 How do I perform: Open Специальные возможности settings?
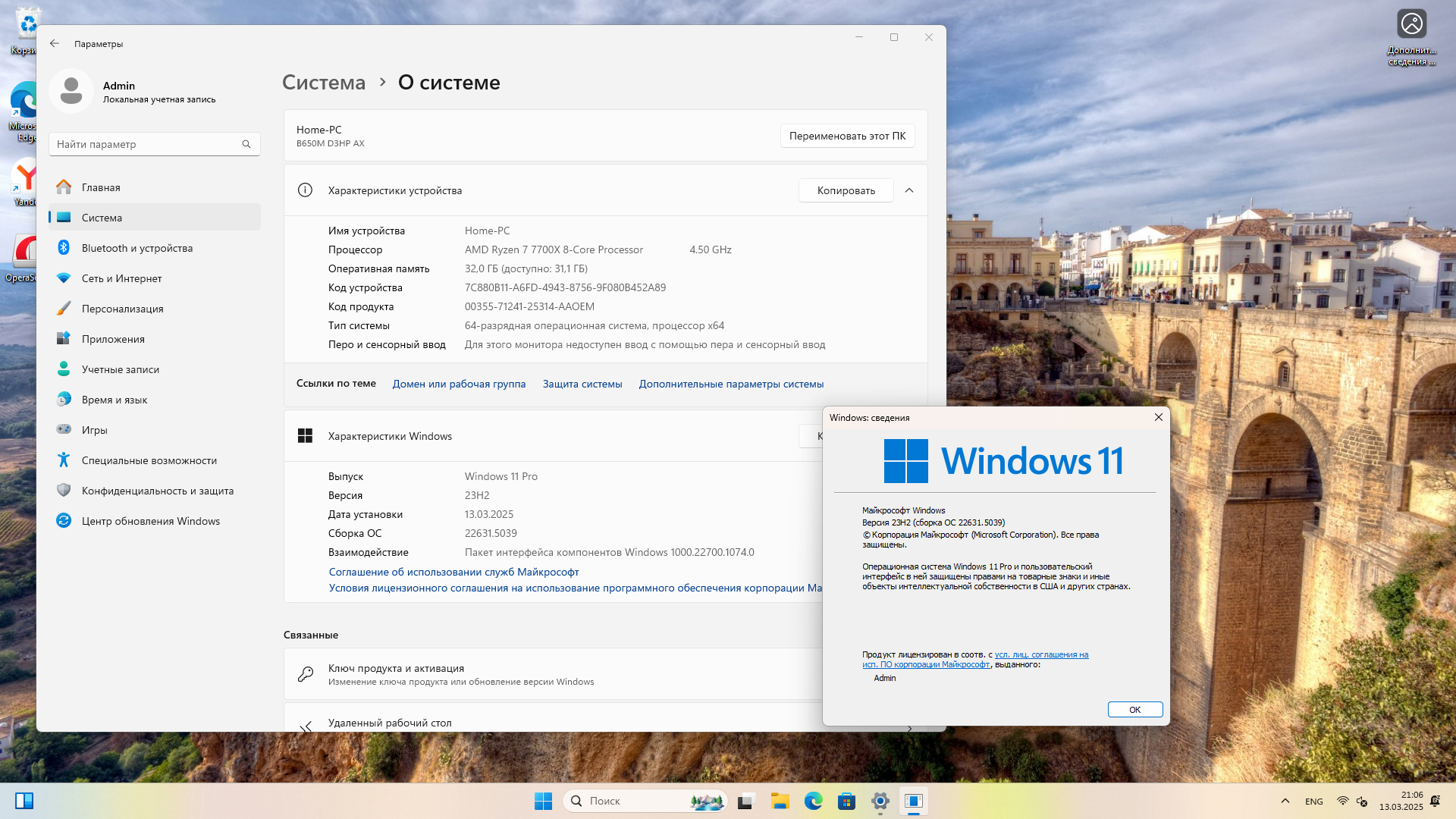(149, 460)
